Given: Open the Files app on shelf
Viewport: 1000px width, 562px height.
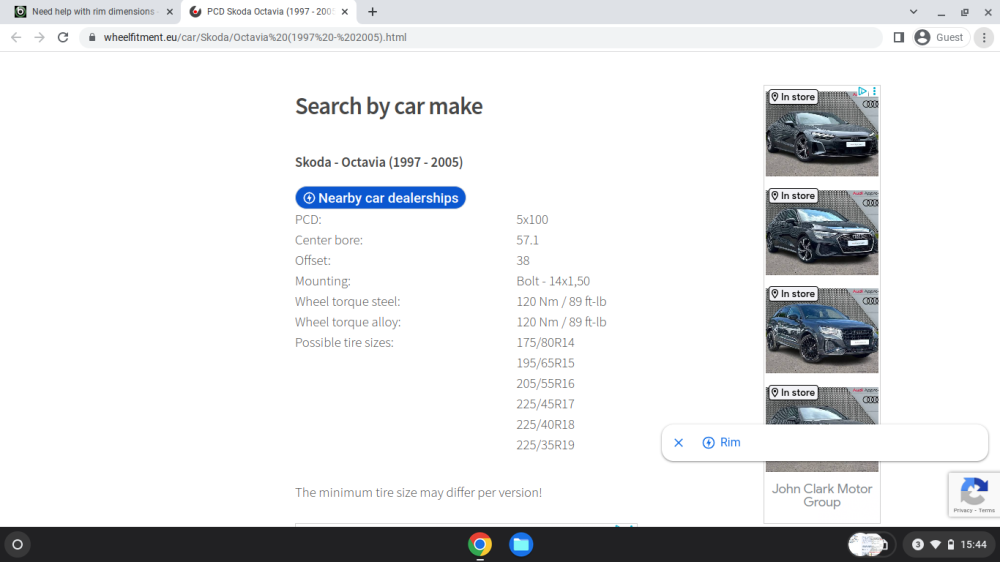Looking at the screenshot, I should [x=521, y=545].
